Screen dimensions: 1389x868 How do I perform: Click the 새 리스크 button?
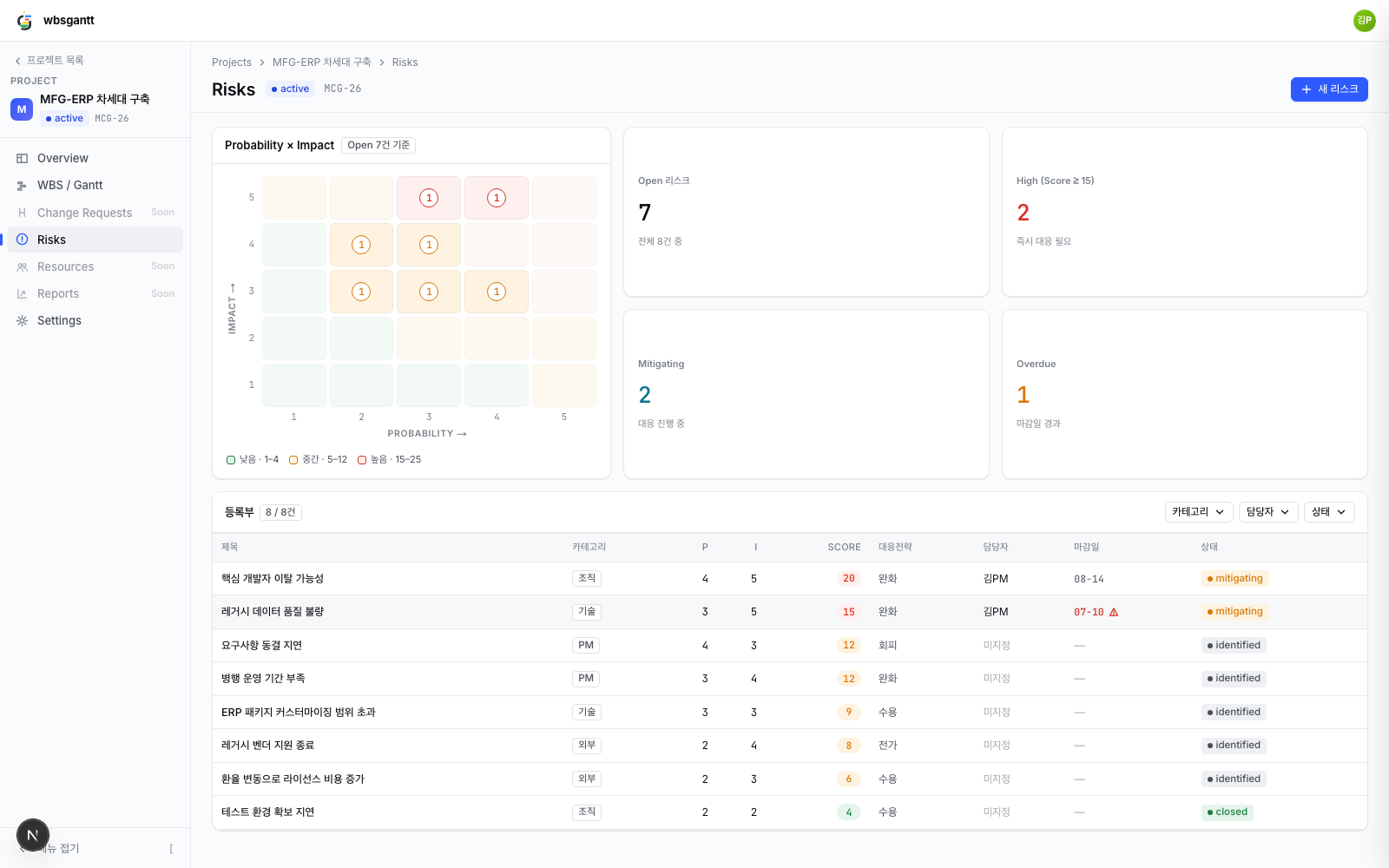point(1329,89)
